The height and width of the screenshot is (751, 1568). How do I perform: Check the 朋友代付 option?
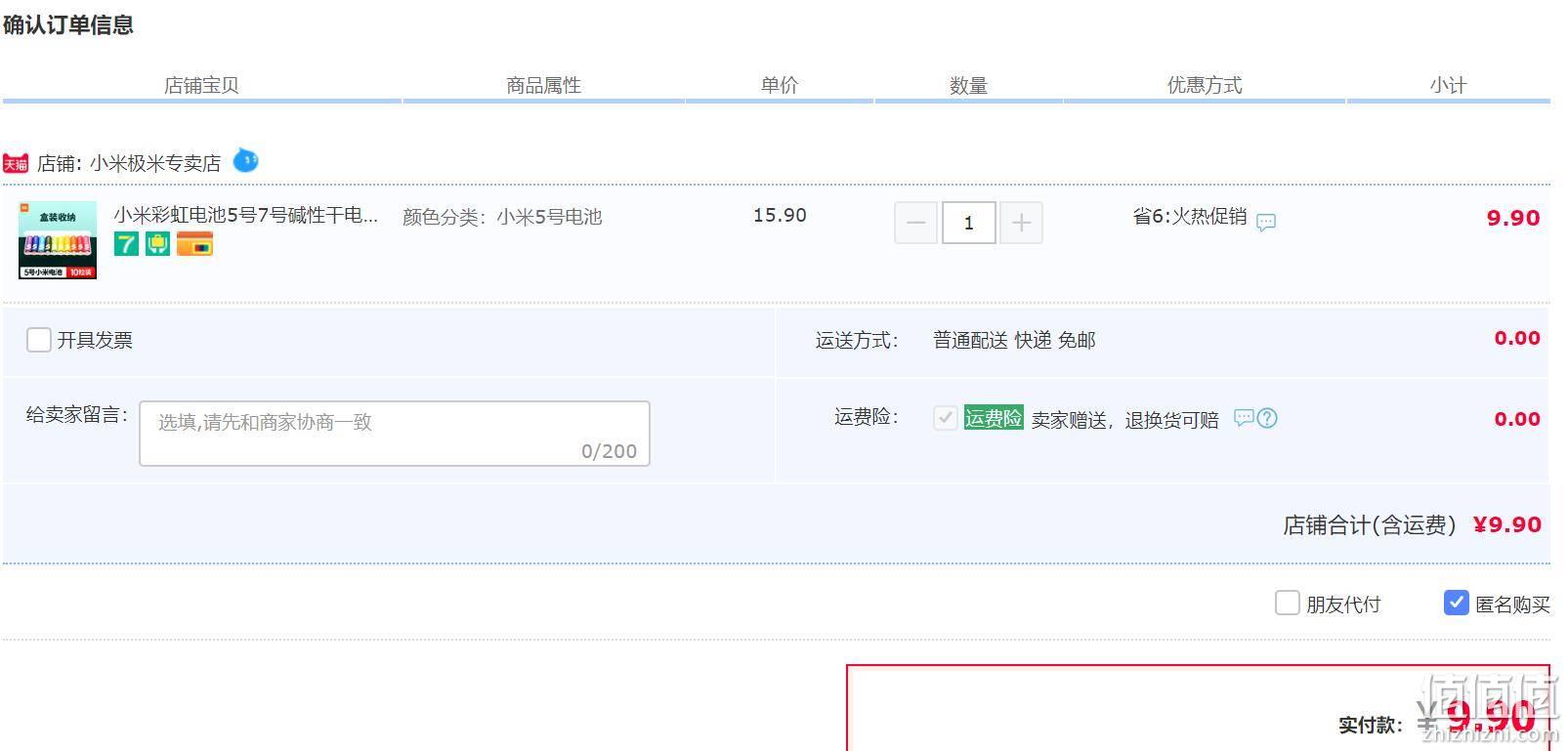pyautogui.click(x=1287, y=603)
